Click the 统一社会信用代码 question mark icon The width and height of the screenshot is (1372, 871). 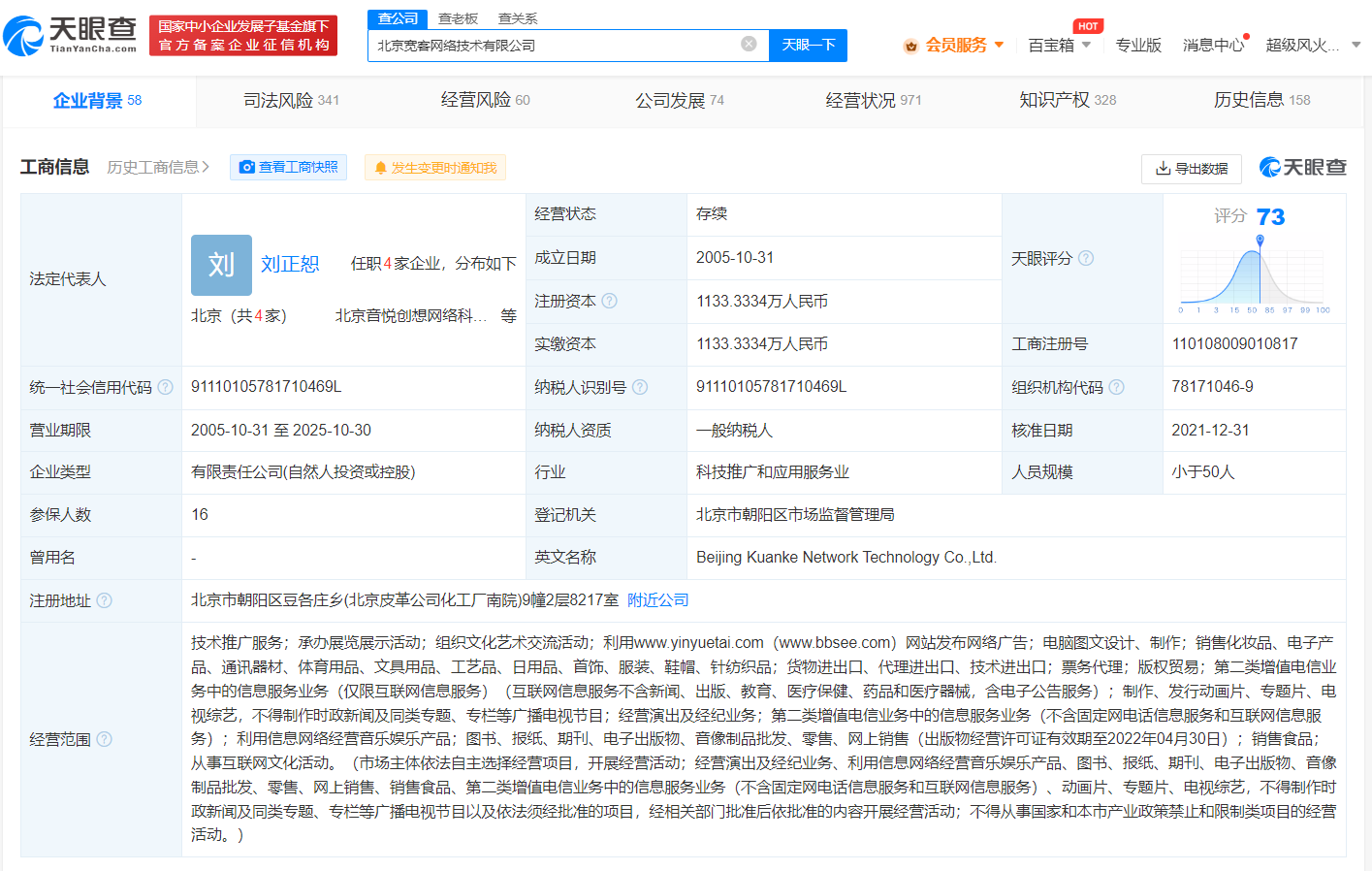tap(165, 386)
